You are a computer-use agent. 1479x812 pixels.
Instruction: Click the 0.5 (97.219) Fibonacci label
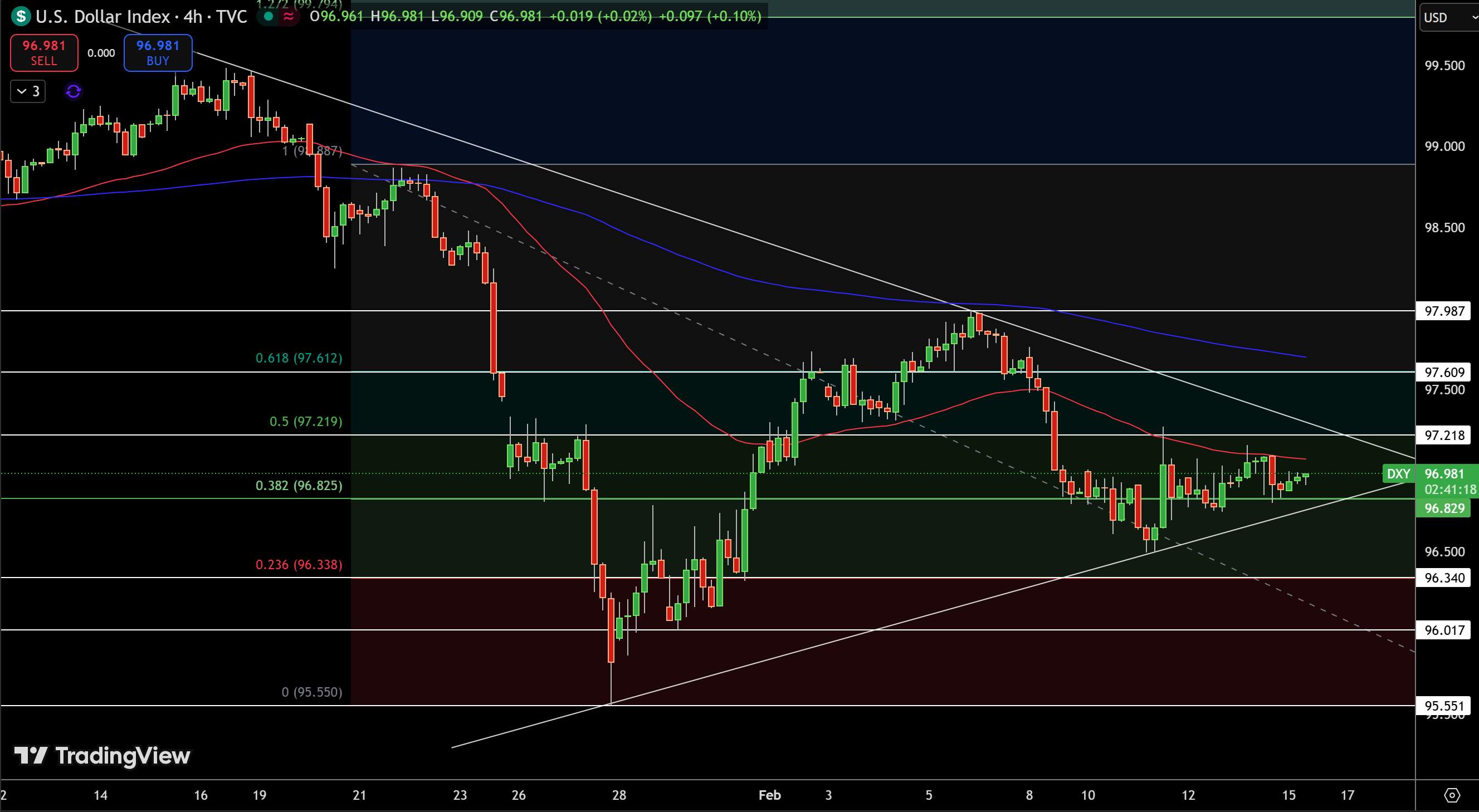306,421
